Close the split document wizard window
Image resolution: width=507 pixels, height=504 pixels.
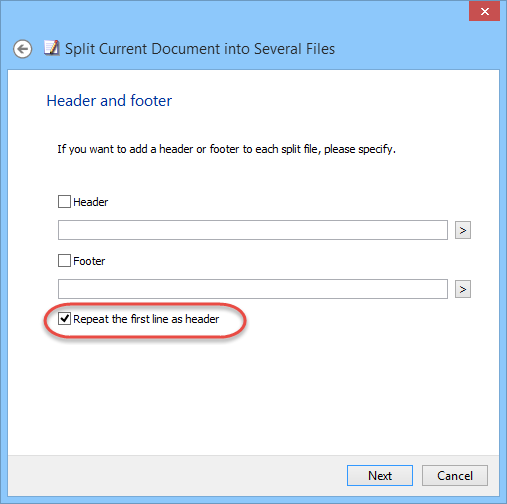[484, 11]
